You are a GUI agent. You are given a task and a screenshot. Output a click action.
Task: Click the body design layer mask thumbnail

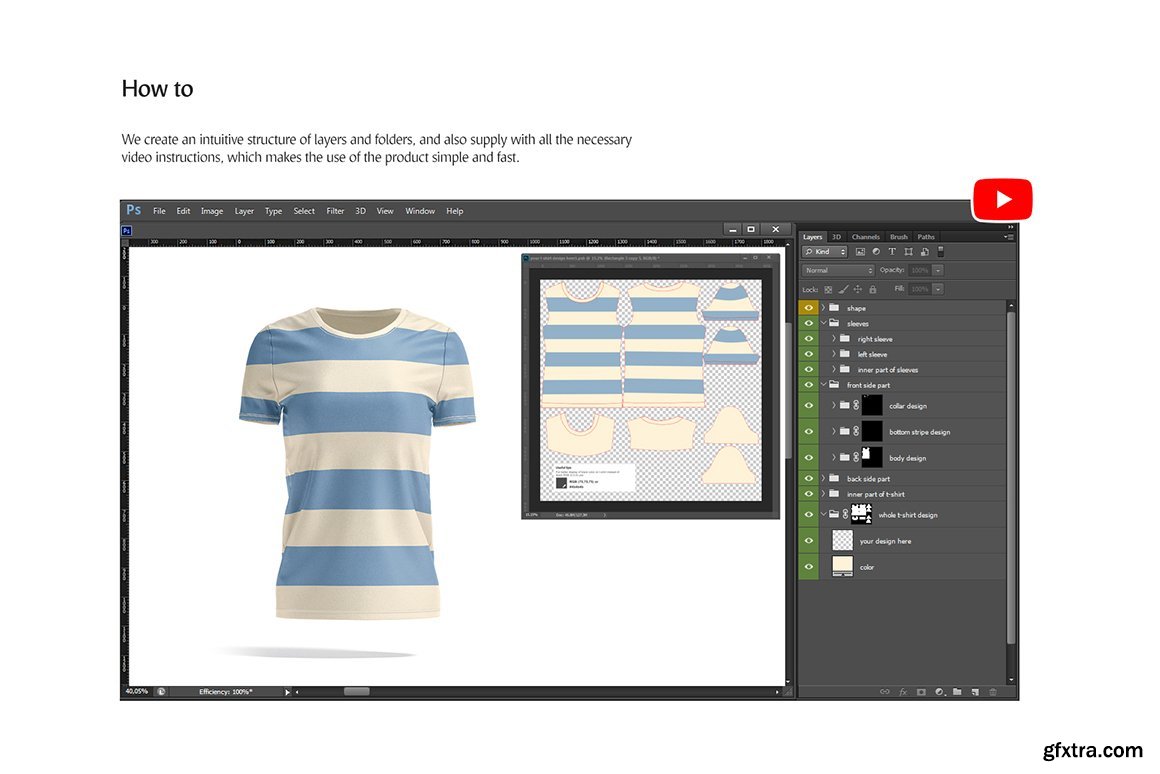[x=872, y=457]
